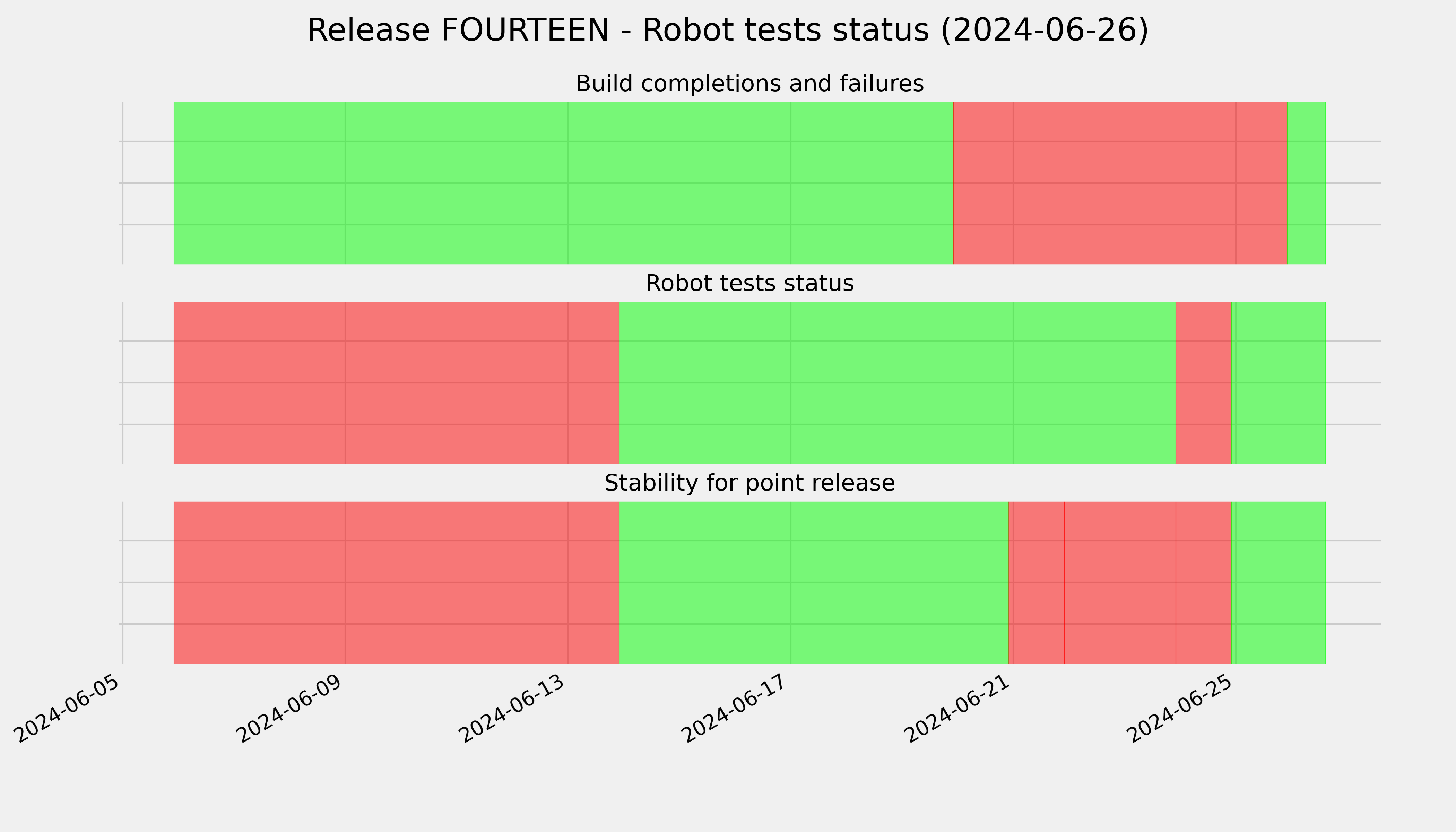Click the small green end segment in Build completions
This screenshot has height=832, width=1456.
click(1306, 183)
